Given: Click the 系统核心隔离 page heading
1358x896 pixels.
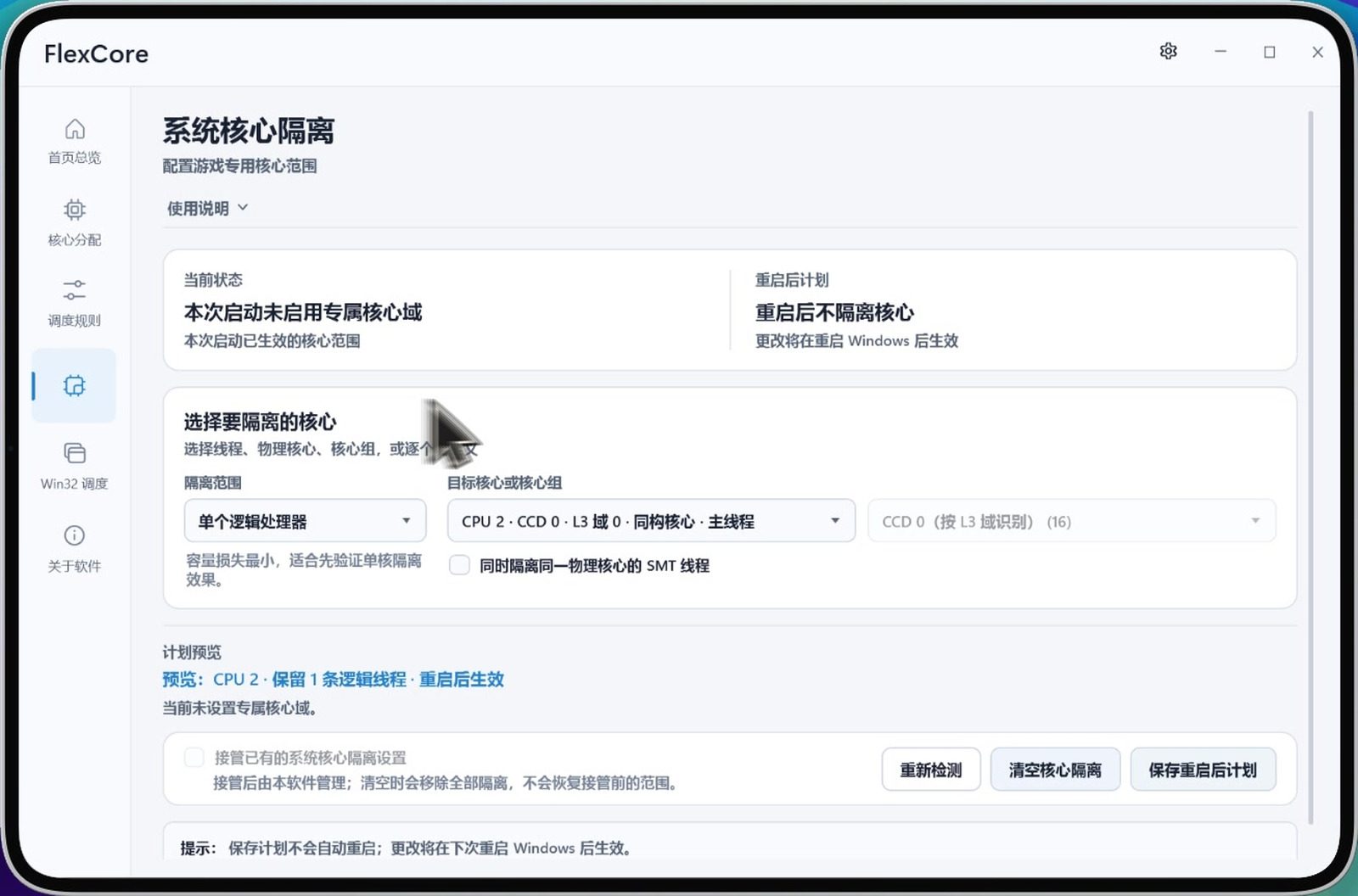Looking at the screenshot, I should [x=249, y=131].
